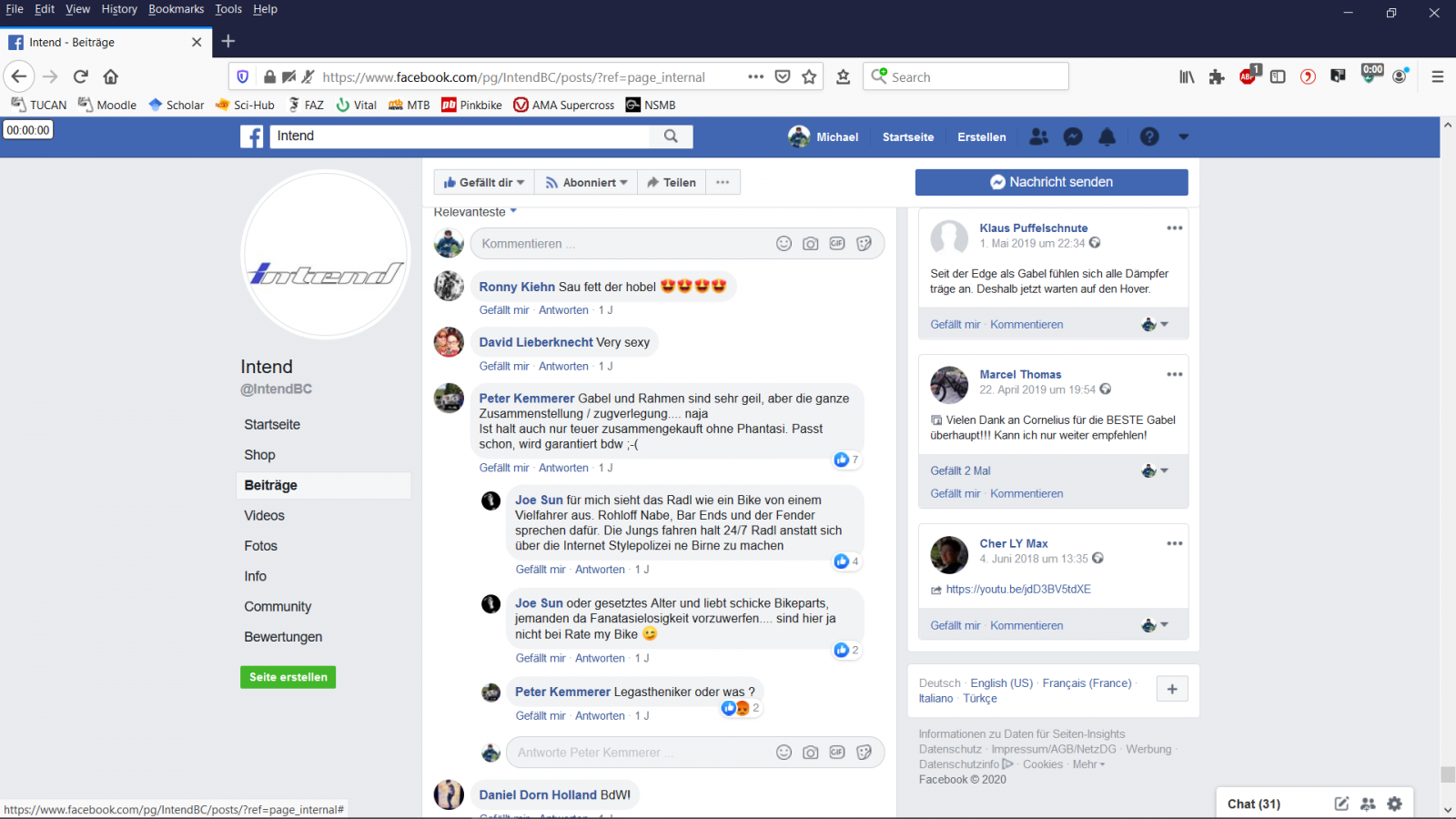Screen dimensions: 1456x819
Task: Open the Bookmarks menu
Action: (176, 9)
